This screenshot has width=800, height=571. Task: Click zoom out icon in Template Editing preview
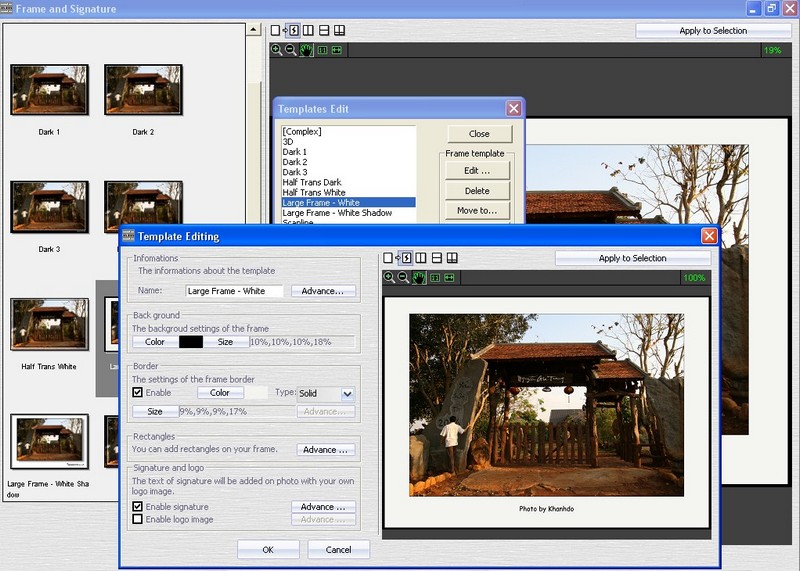403,277
